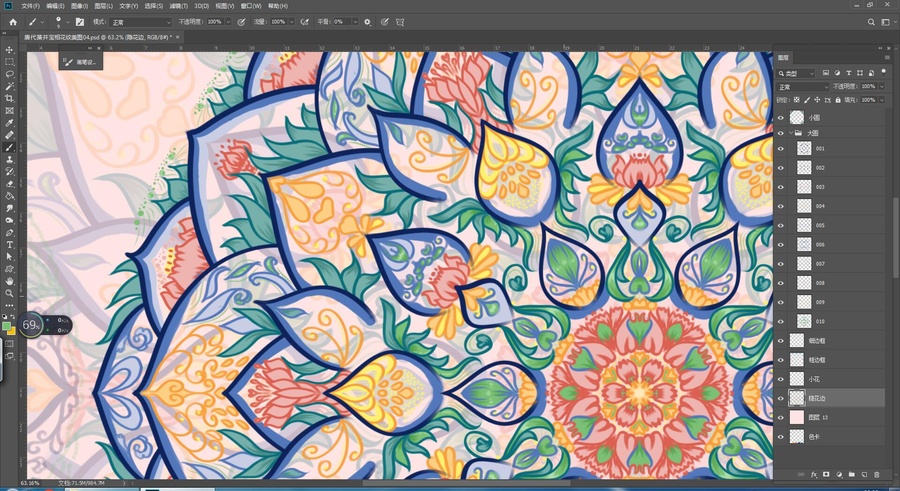Open the 文件(F) menu
This screenshot has height=491, width=900.
pyautogui.click(x=30, y=6)
